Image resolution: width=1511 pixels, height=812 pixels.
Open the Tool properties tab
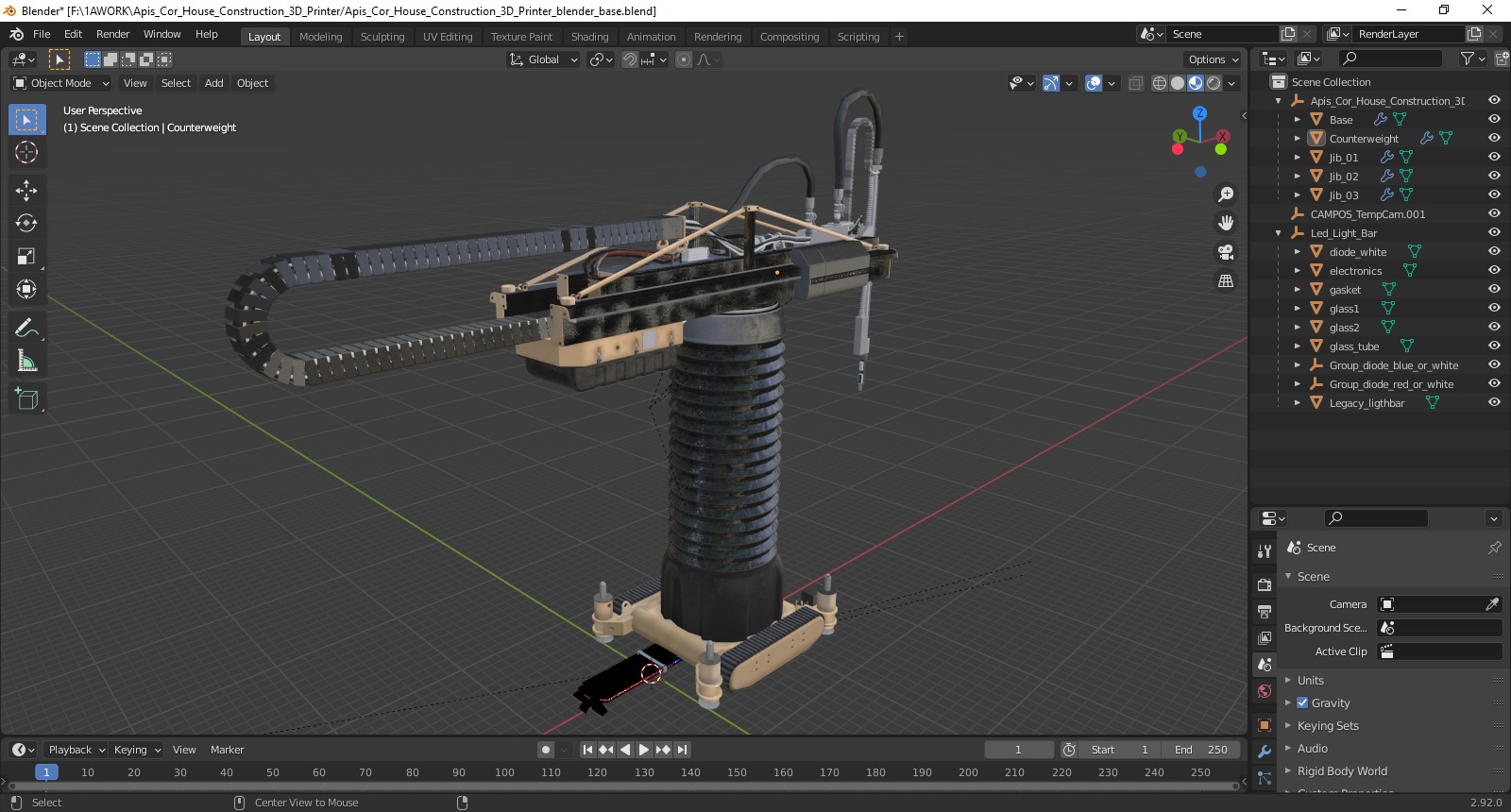point(1265,550)
